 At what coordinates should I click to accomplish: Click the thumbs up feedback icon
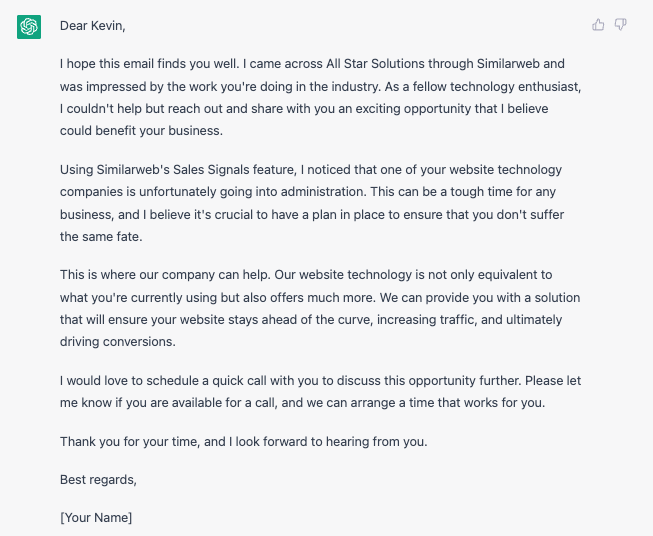point(598,25)
